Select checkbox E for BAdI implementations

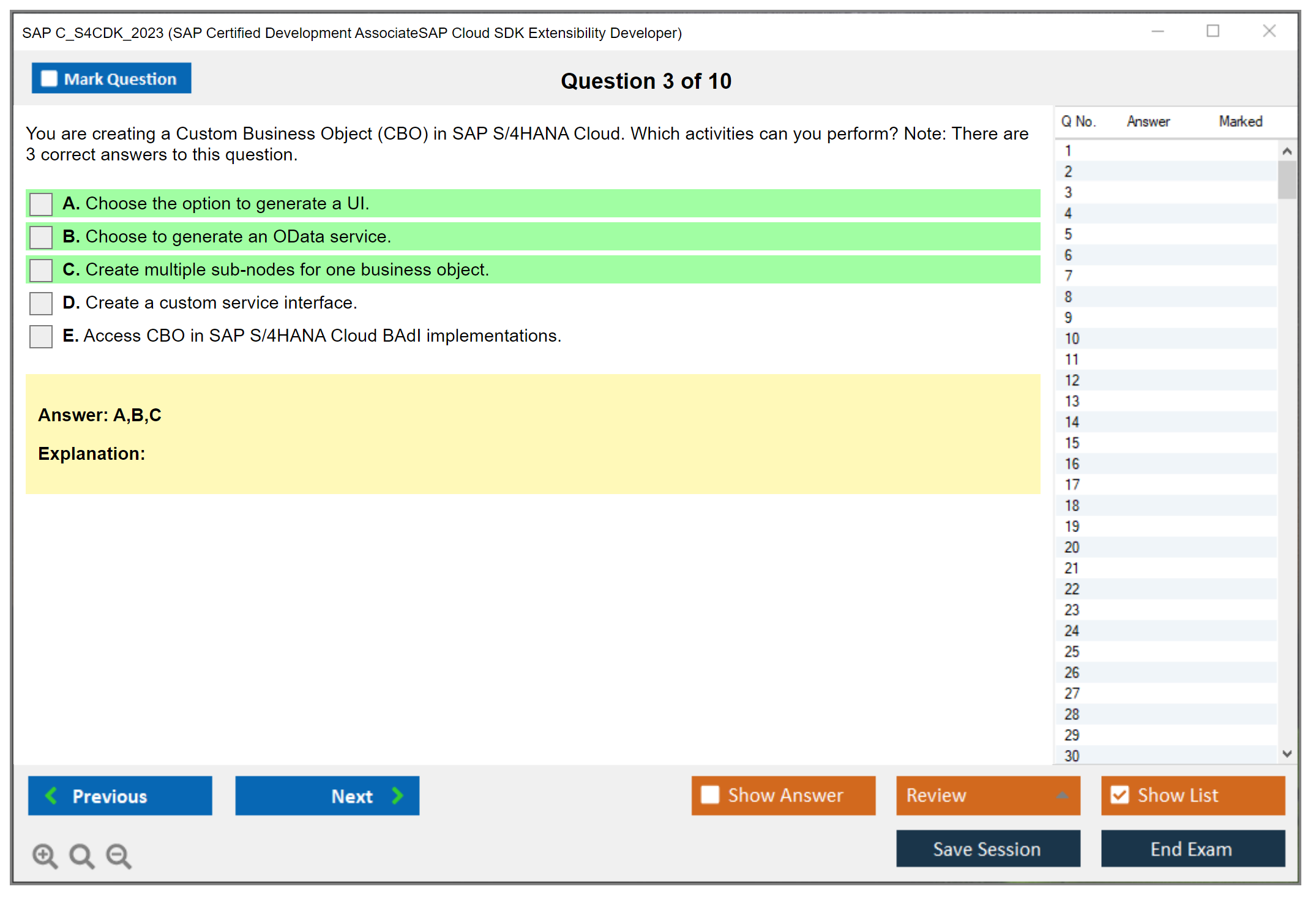(x=41, y=336)
